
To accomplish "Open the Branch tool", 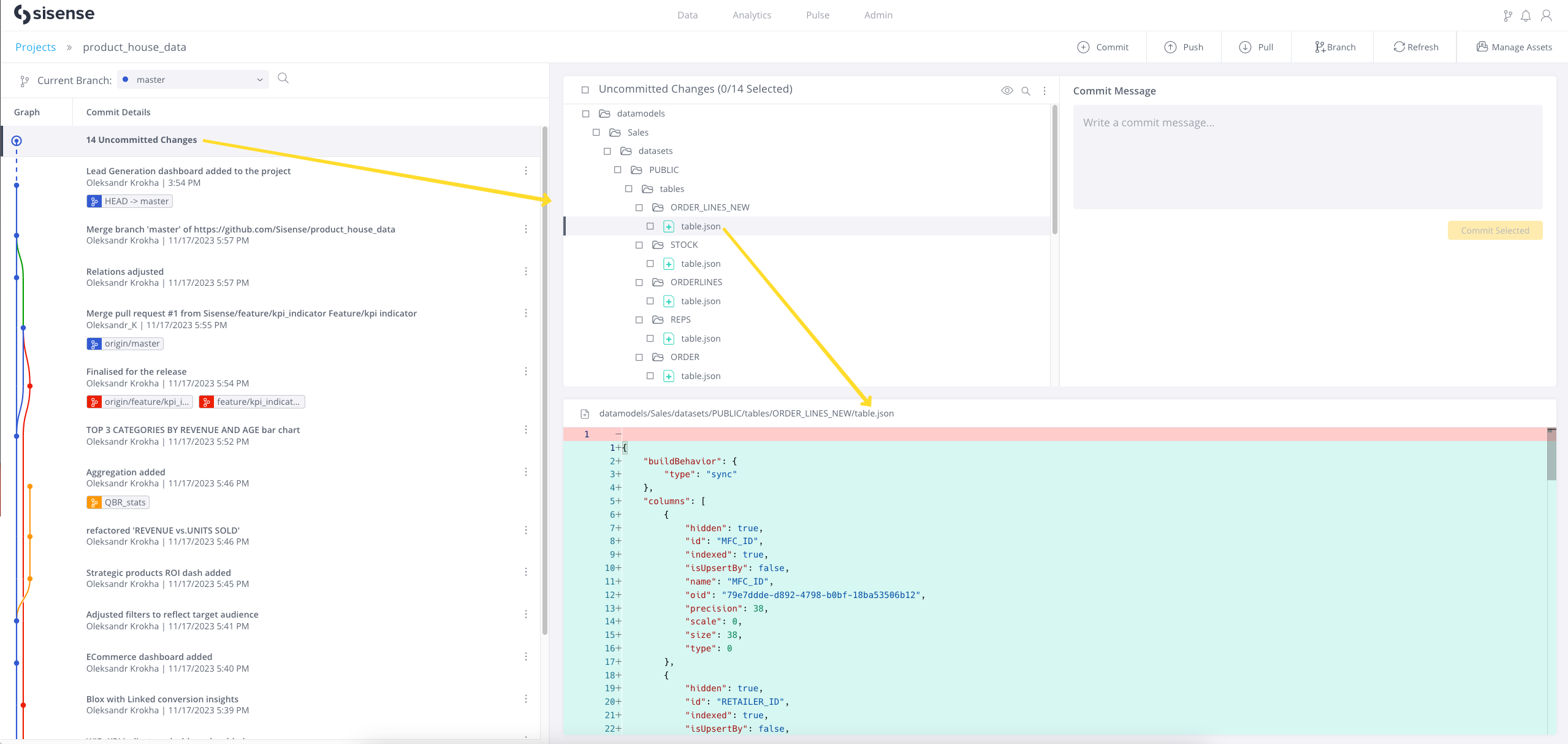I will pyautogui.click(x=1334, y=47).
